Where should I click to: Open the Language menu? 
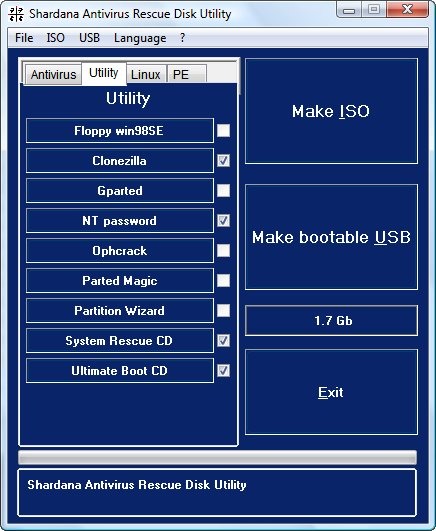(x=140, y=38)
